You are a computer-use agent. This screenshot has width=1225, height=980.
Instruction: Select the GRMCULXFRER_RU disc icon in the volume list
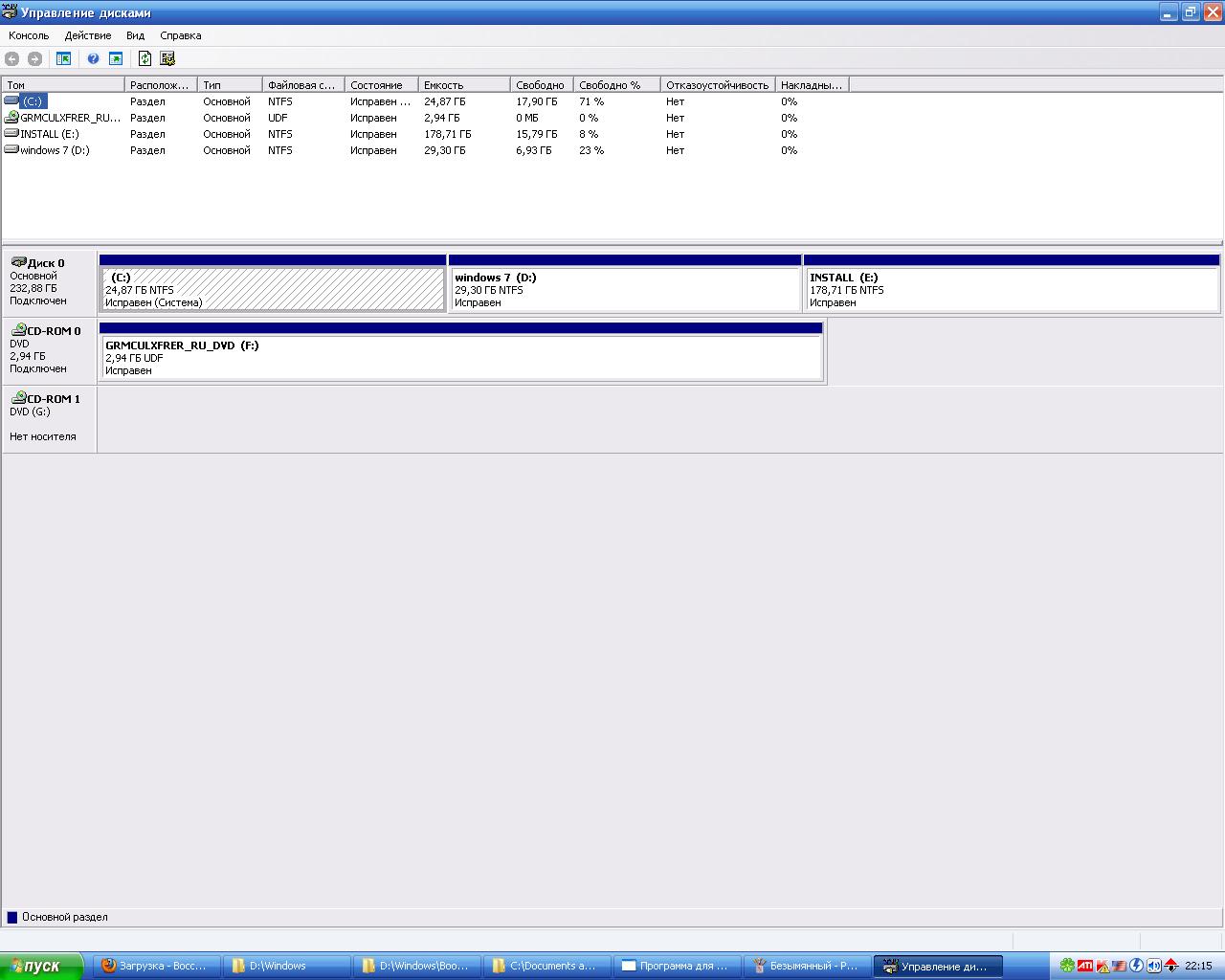pos(11,117)
